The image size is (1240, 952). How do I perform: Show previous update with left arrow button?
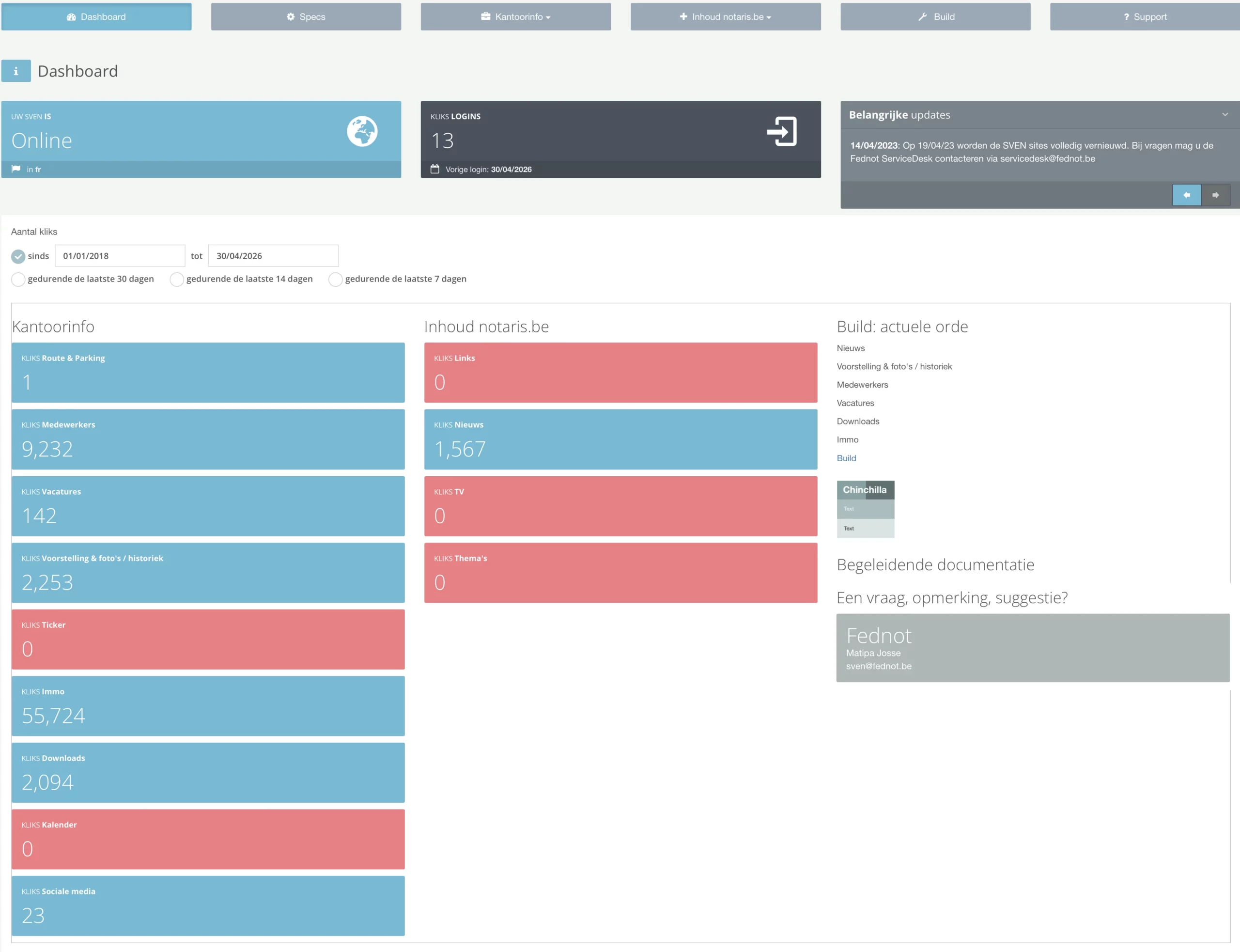[x=1186, y=195]
